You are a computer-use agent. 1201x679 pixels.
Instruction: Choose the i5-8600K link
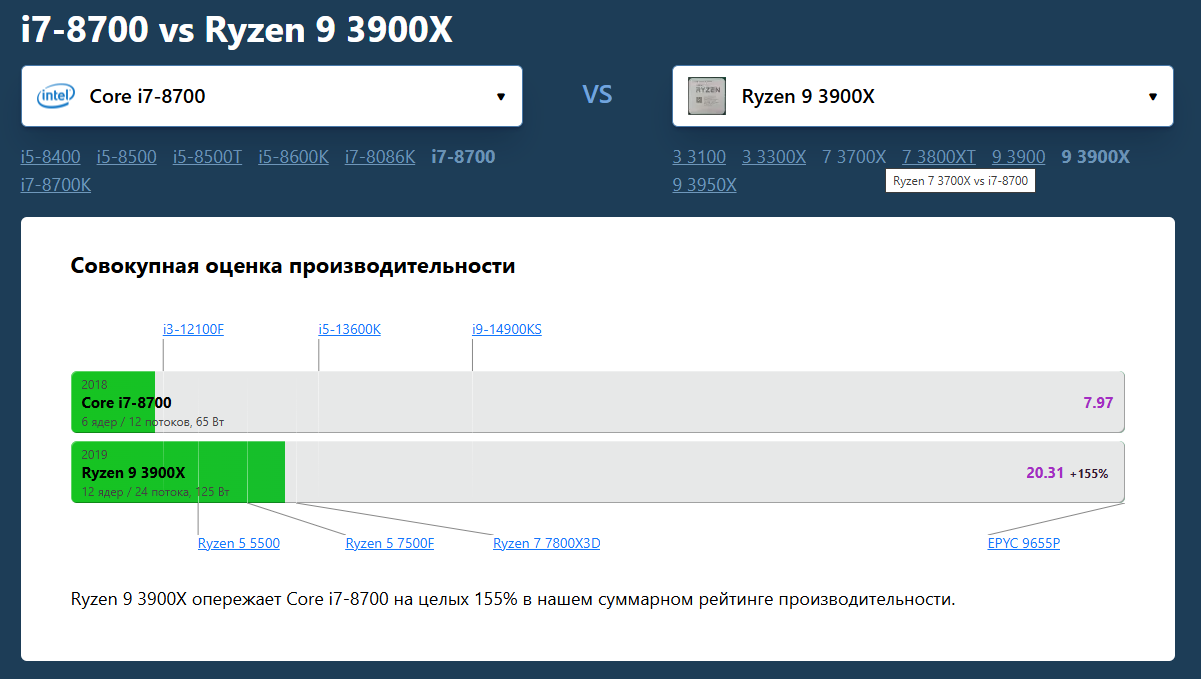[x=293, y=157]
